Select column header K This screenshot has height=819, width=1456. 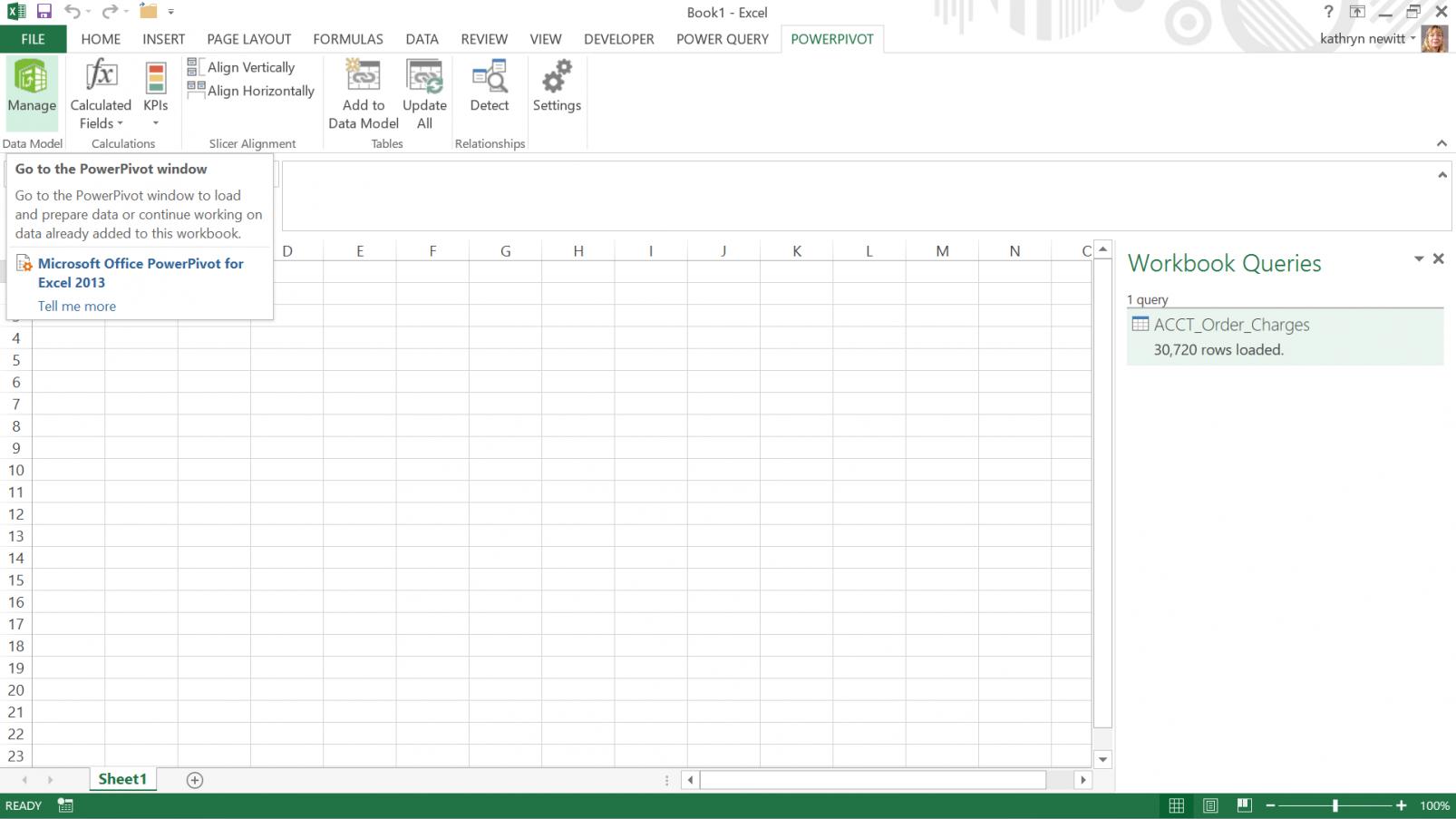(x=797, y=251)
